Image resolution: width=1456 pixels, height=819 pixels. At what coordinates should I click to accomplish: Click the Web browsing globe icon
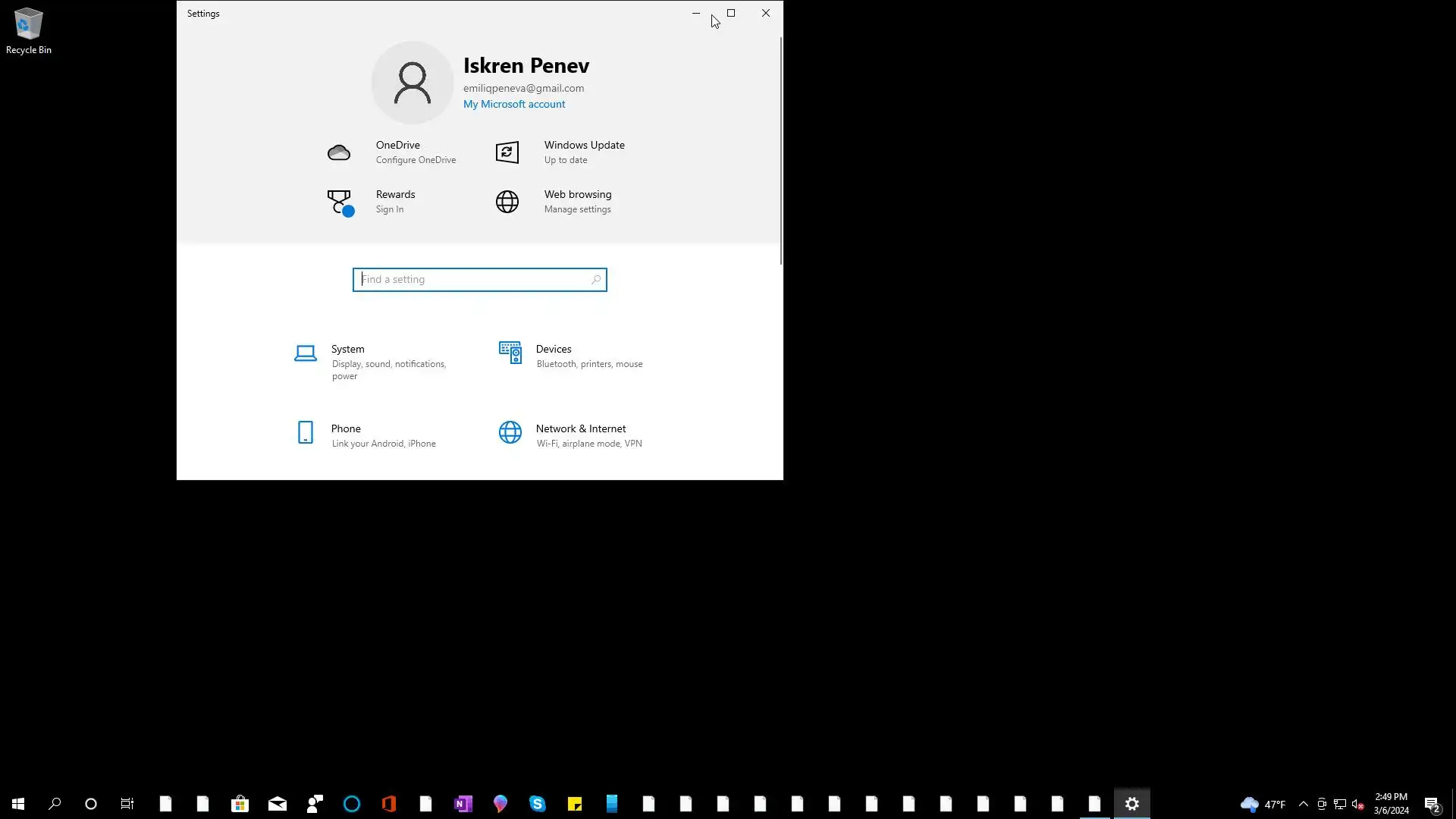507,202
